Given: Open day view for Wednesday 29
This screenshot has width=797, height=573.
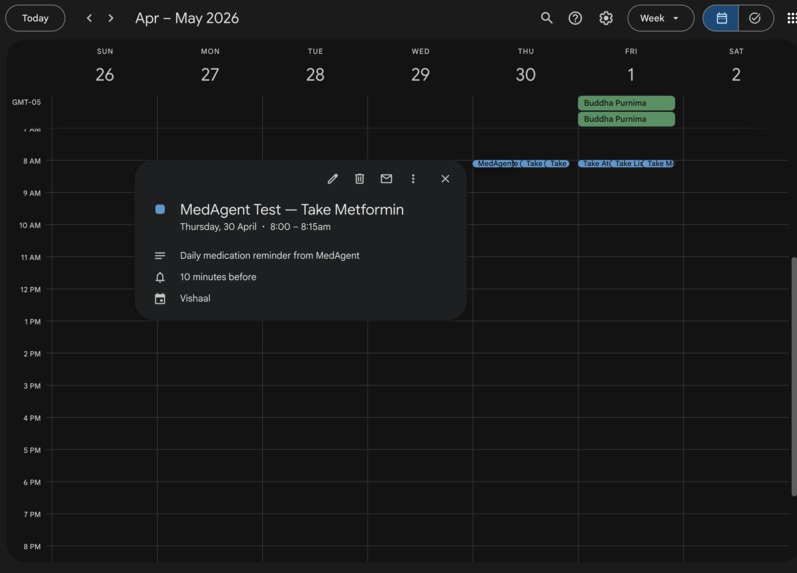Looking at the screenshot, I should point(420,75).
